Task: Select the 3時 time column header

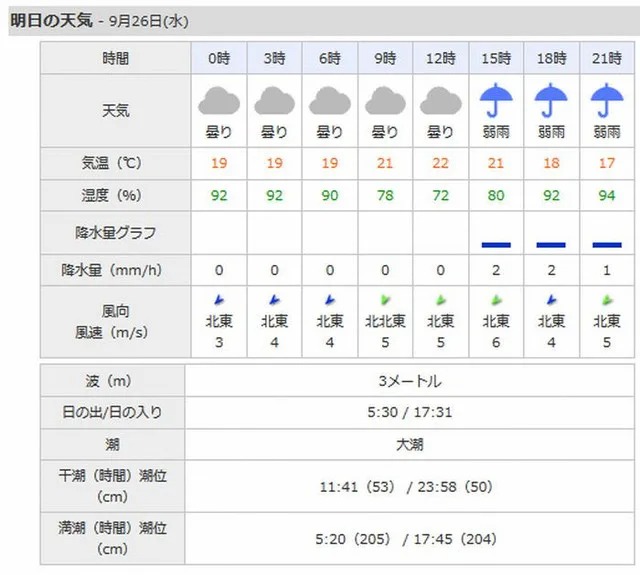Action: pos(274,58)
